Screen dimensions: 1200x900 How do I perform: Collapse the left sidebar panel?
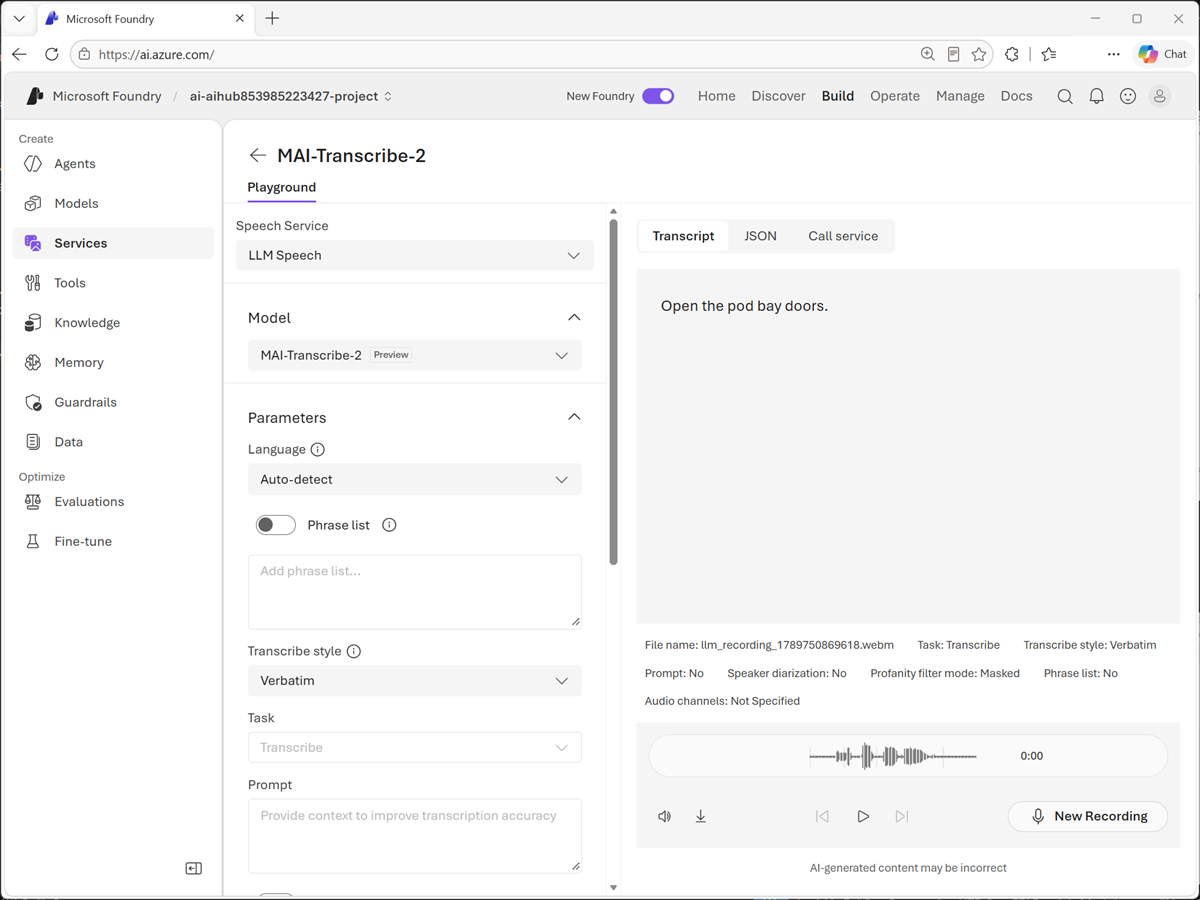pyautogui.click(x=194, y=869)
